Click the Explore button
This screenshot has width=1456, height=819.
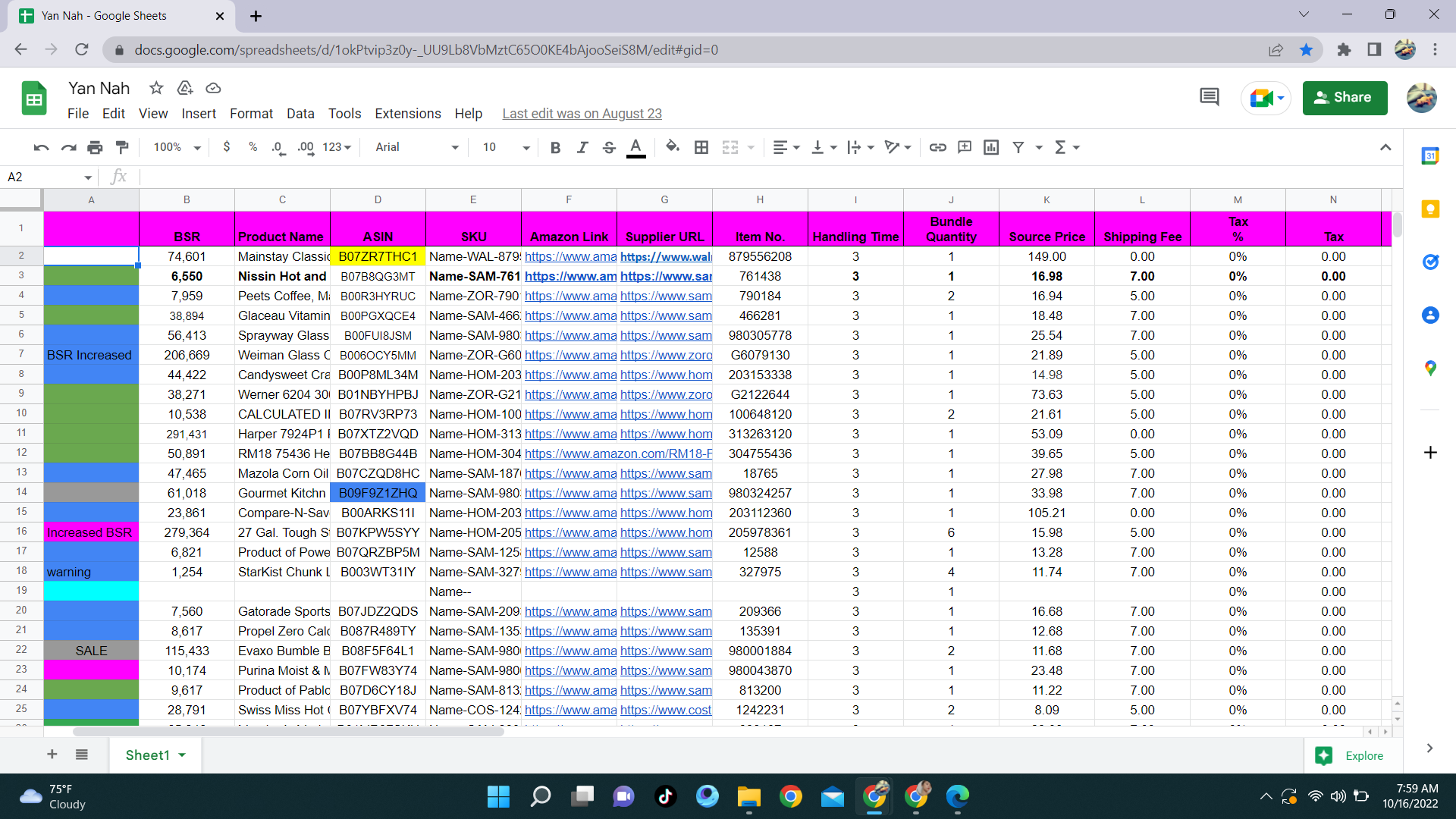(x=1354, y=756)
